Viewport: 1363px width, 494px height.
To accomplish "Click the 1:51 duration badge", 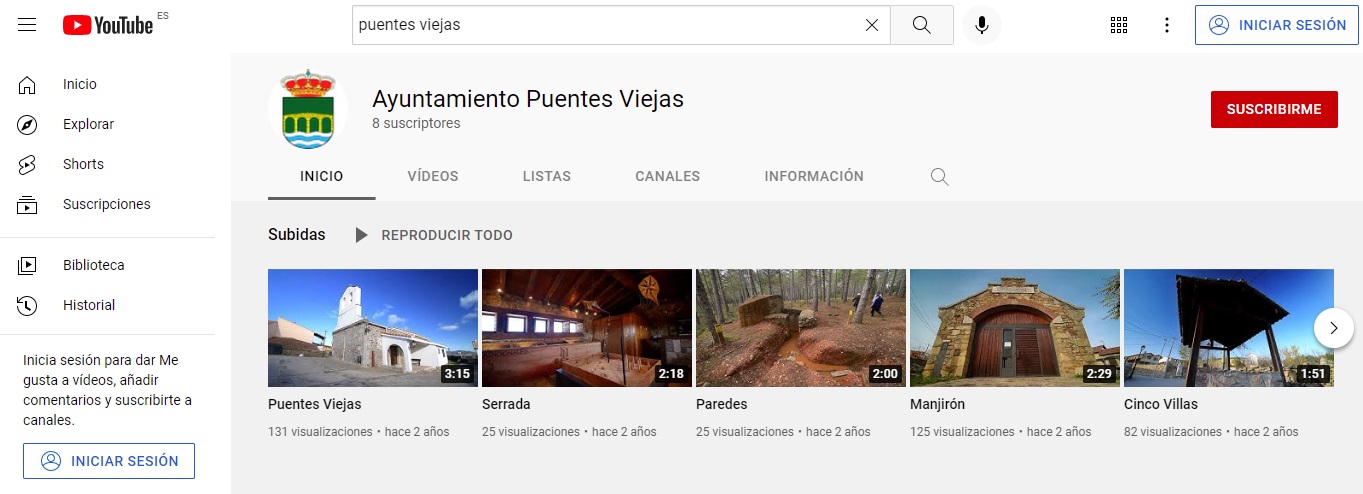I will point(1313,374).
